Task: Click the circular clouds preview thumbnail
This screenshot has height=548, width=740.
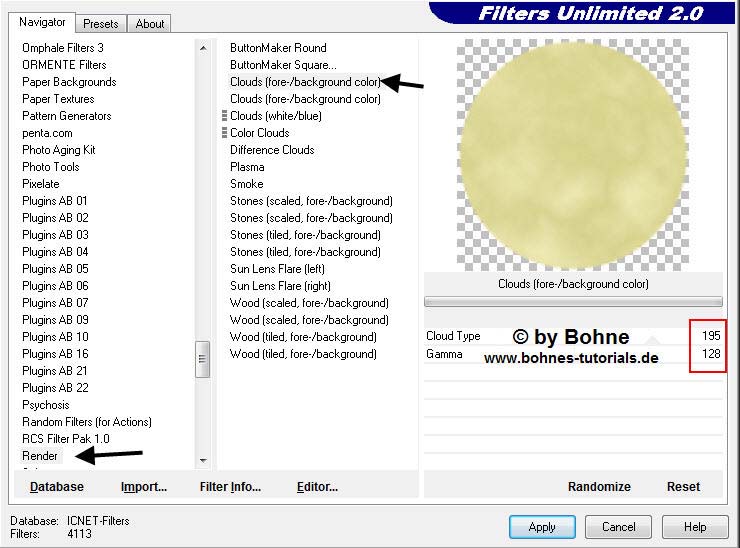Action: (x=573, y=154)
